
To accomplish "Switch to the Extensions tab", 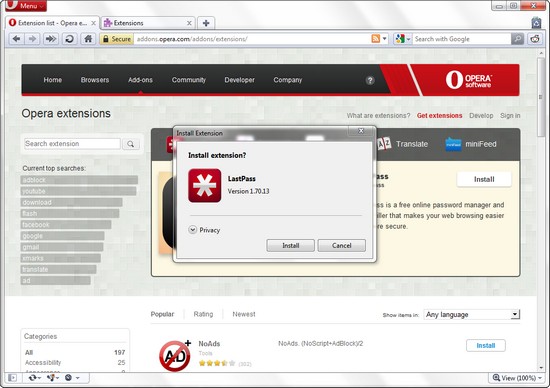I will (147, 23).
